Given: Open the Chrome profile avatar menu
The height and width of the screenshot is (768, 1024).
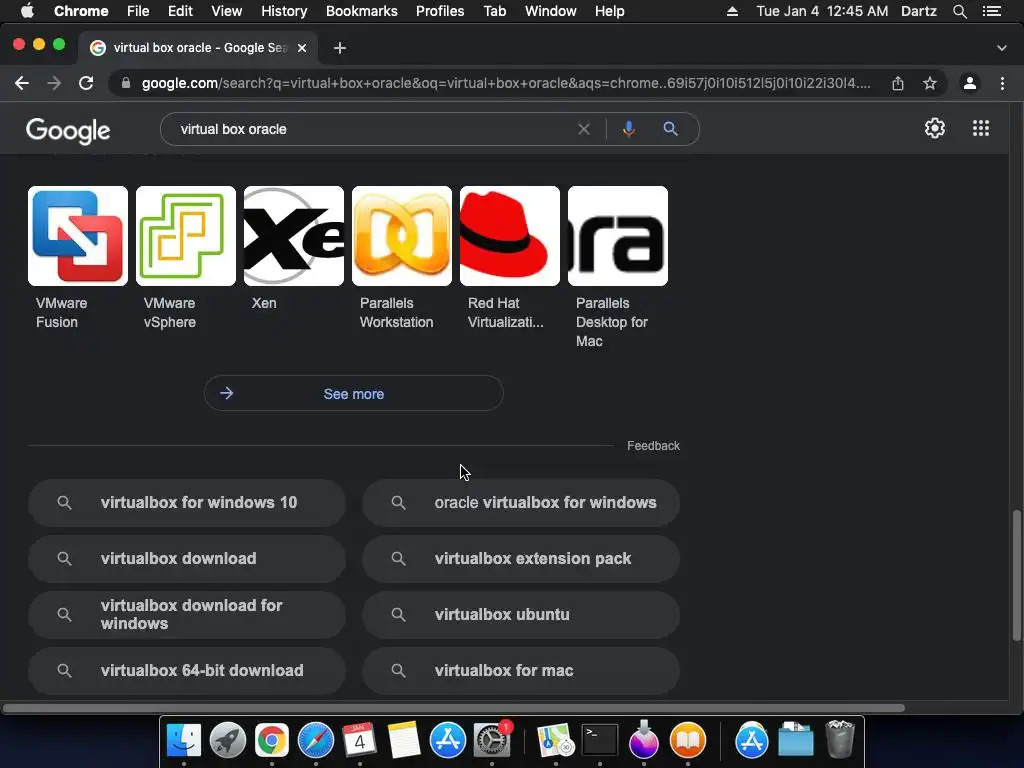Looking at the screenshot, I should click(x=970, y=83).
